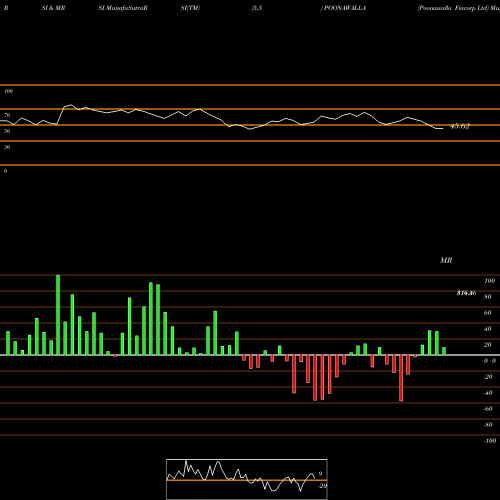The image size is (500, 500).
Task: Click the RSI axis label 70
Action: (x=7, y=115)
